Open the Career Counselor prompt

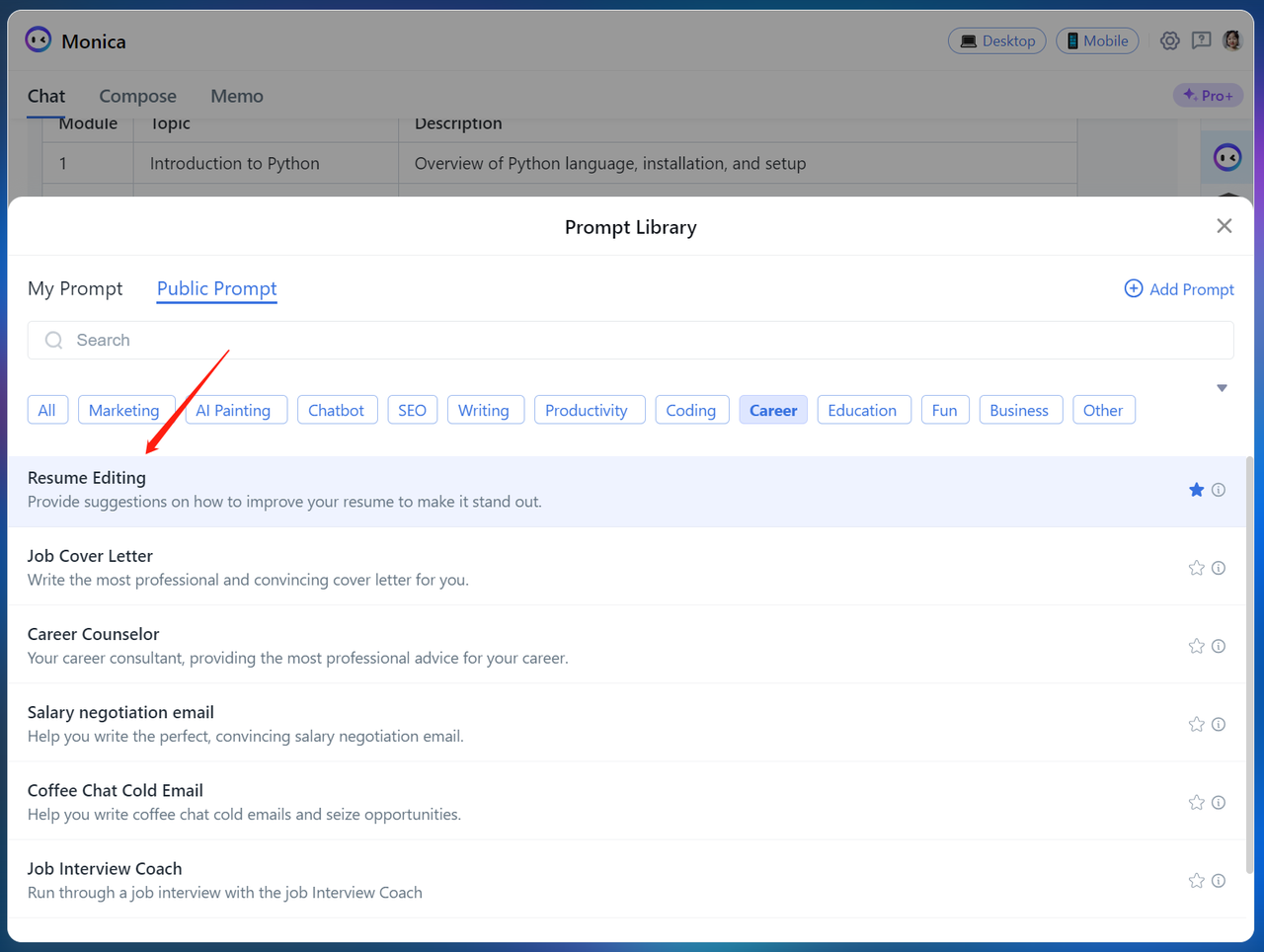tap(626, 646)
